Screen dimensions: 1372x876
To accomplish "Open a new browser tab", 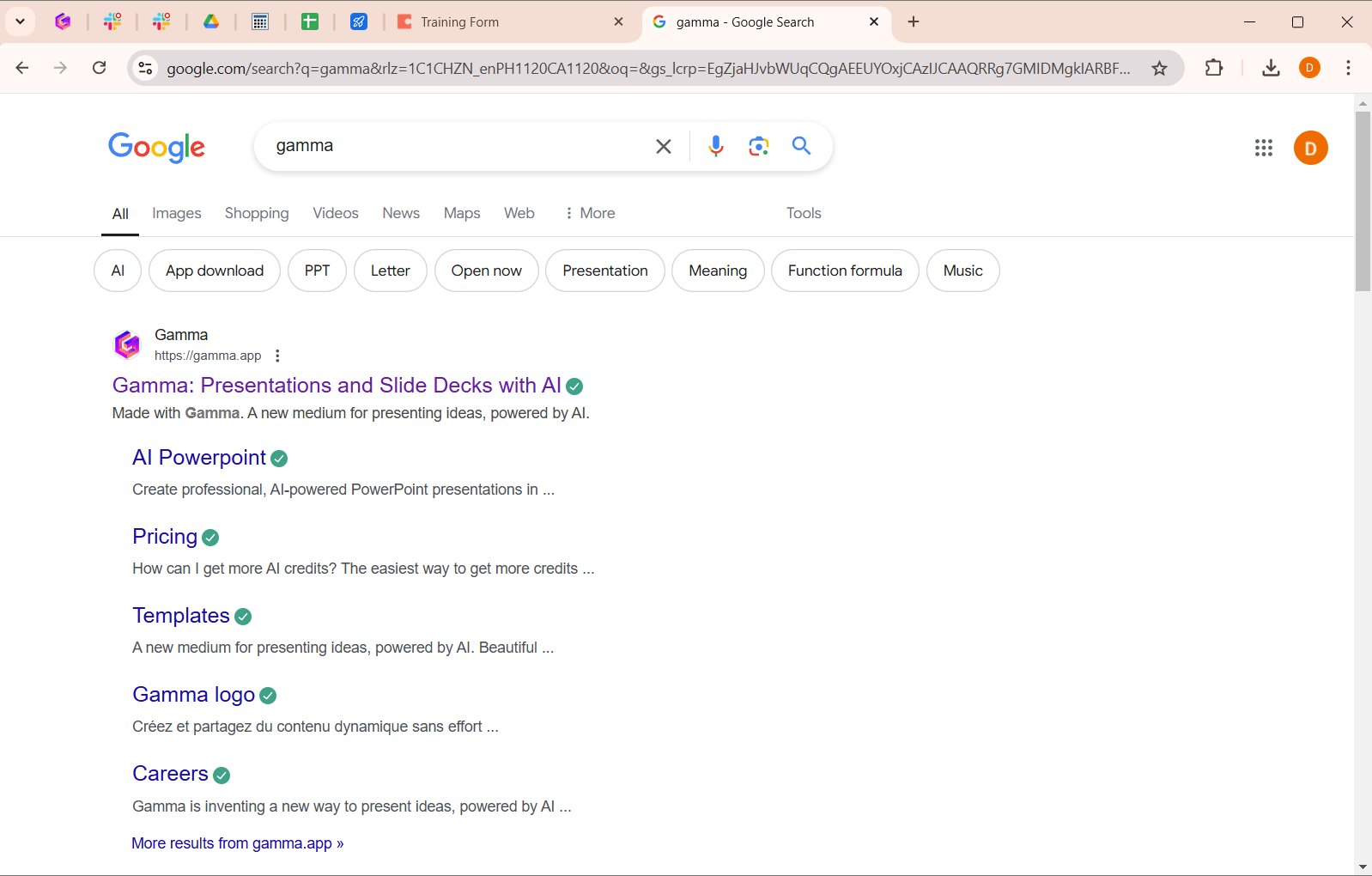I will coord(914,21).
